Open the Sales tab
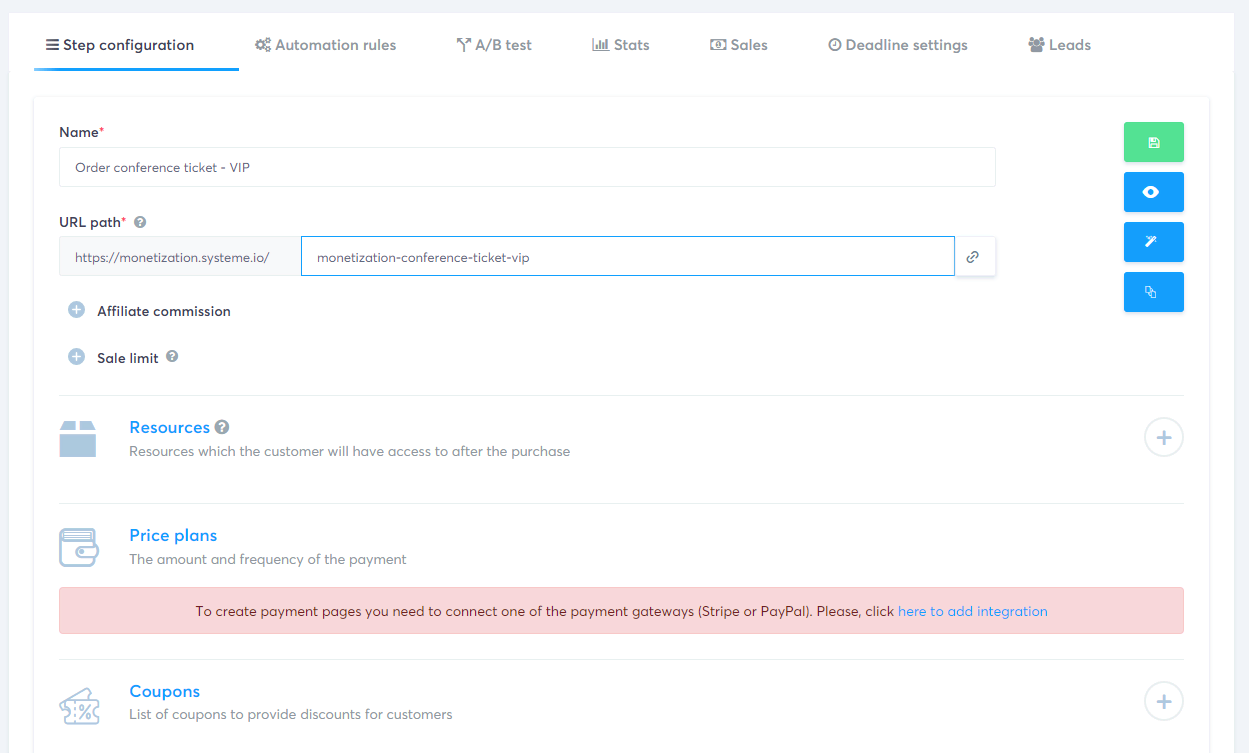1249x753 pixels. coord(739,45)
